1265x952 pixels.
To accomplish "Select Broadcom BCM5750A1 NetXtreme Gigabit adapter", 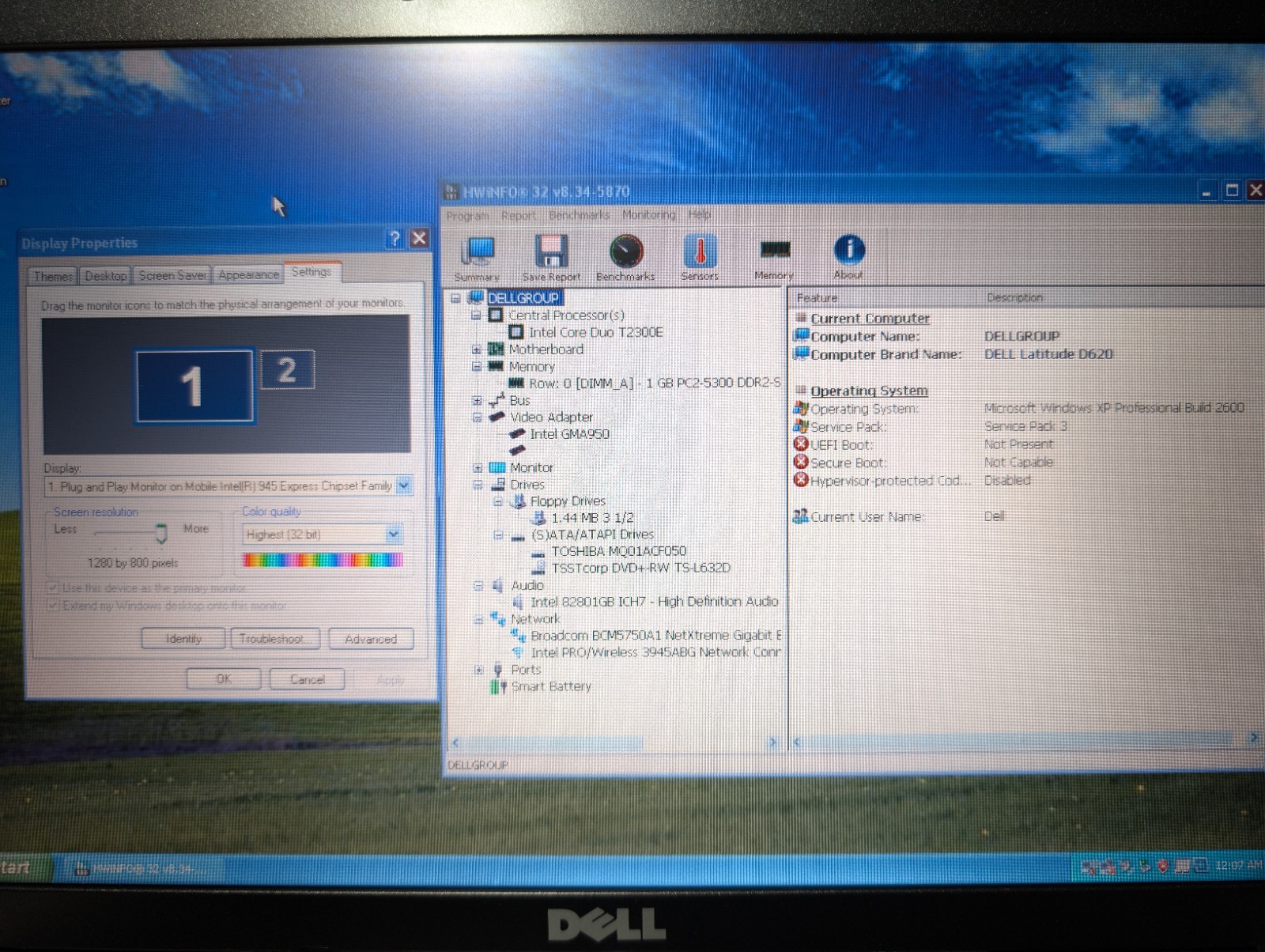I will (x=656, y=635).
